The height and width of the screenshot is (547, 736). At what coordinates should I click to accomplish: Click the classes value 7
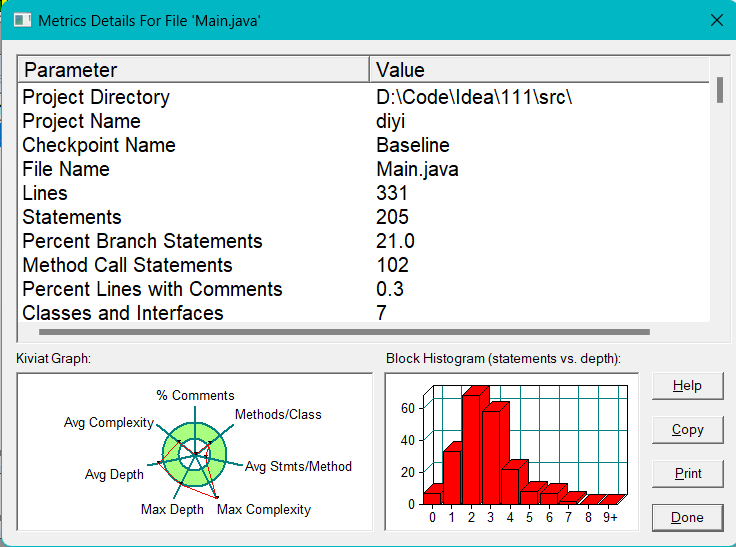(381, 313)
